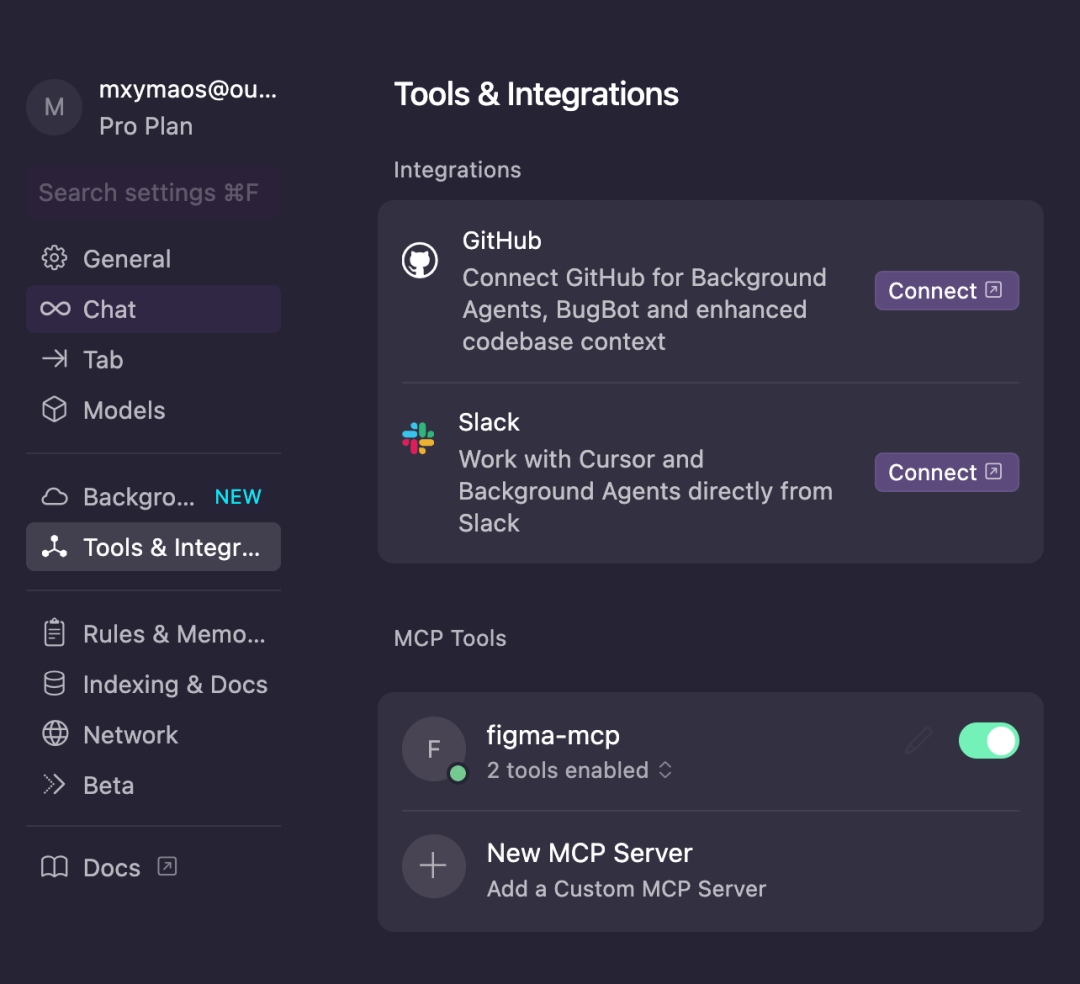Click the Network globe icon
Image resolution: width=1080 pixels, height=984 pixels.
tap(55, 734)
